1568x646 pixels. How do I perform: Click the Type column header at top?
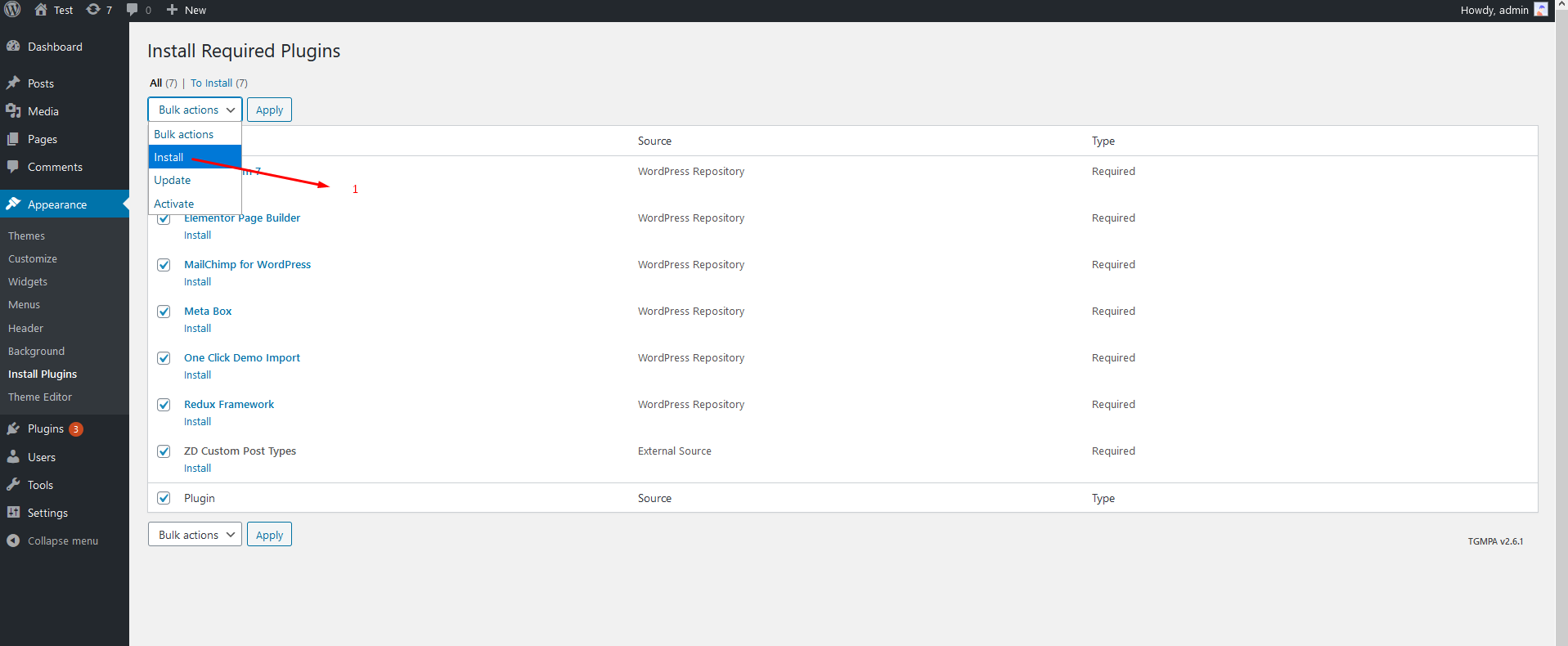point(1103,141)
